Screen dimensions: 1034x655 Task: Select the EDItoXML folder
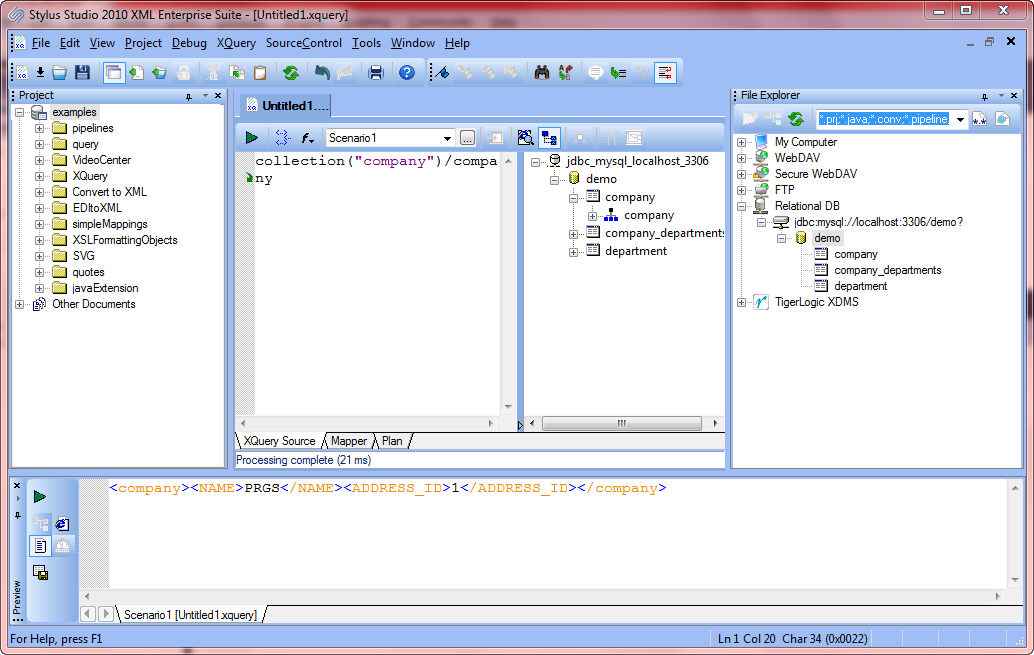[97, 208]
